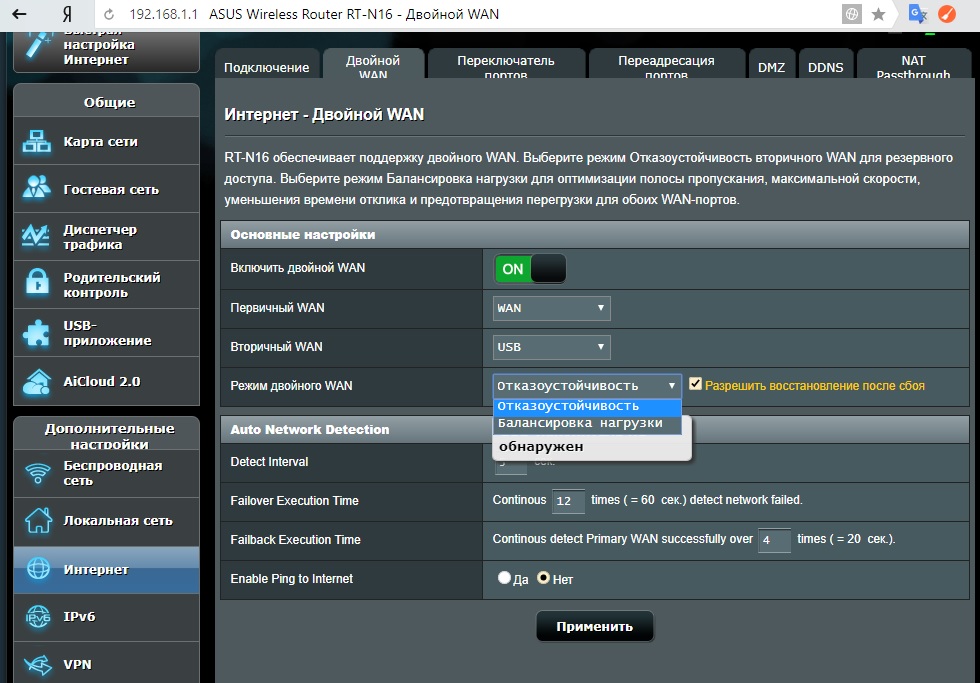Image resolution: width=980 pixels, height=683 pixels.
Task: Open Guest Network (Гостевая сеть) icon
Action: tap(37, 189)
